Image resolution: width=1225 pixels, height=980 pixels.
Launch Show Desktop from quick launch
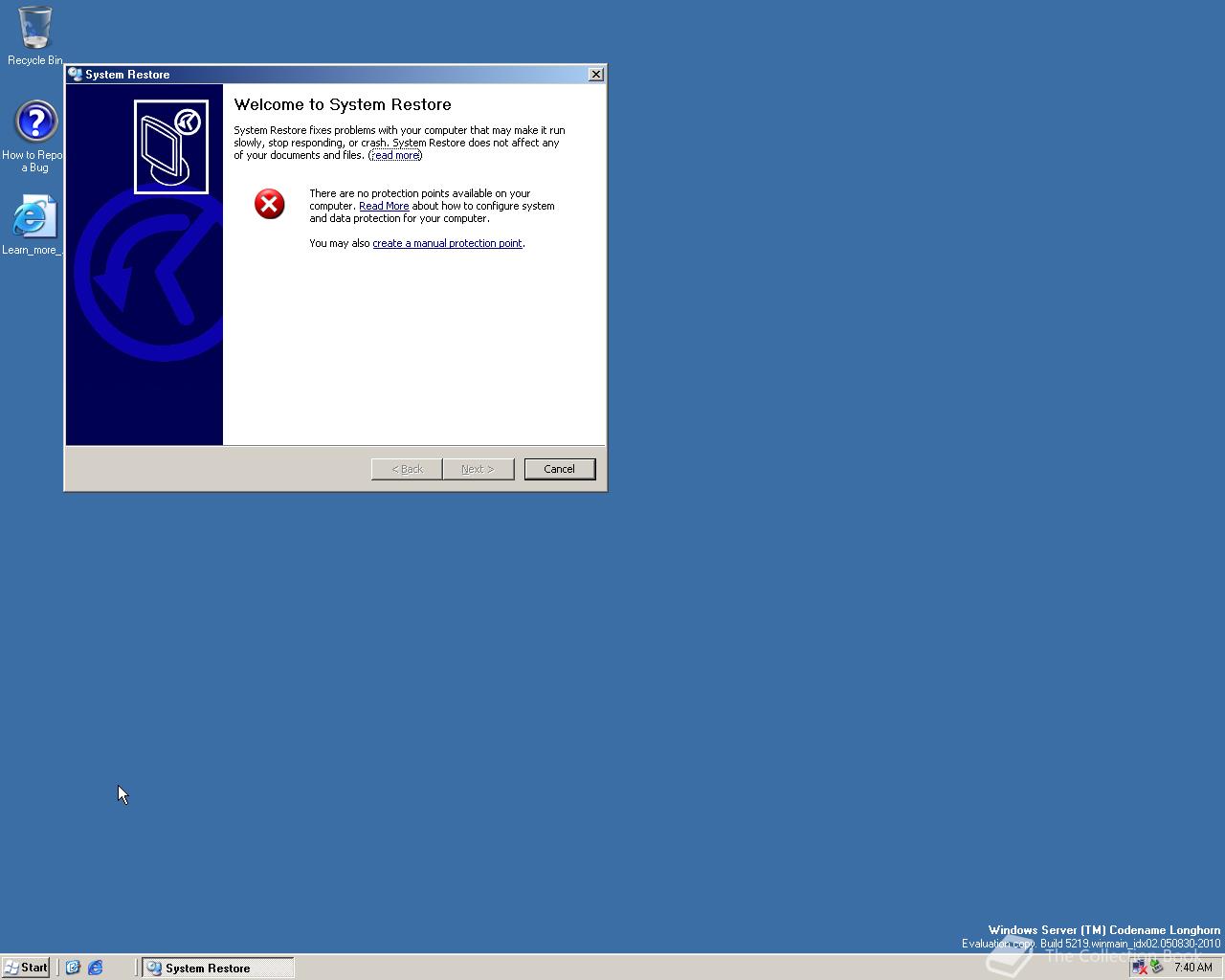coord(73,968)
